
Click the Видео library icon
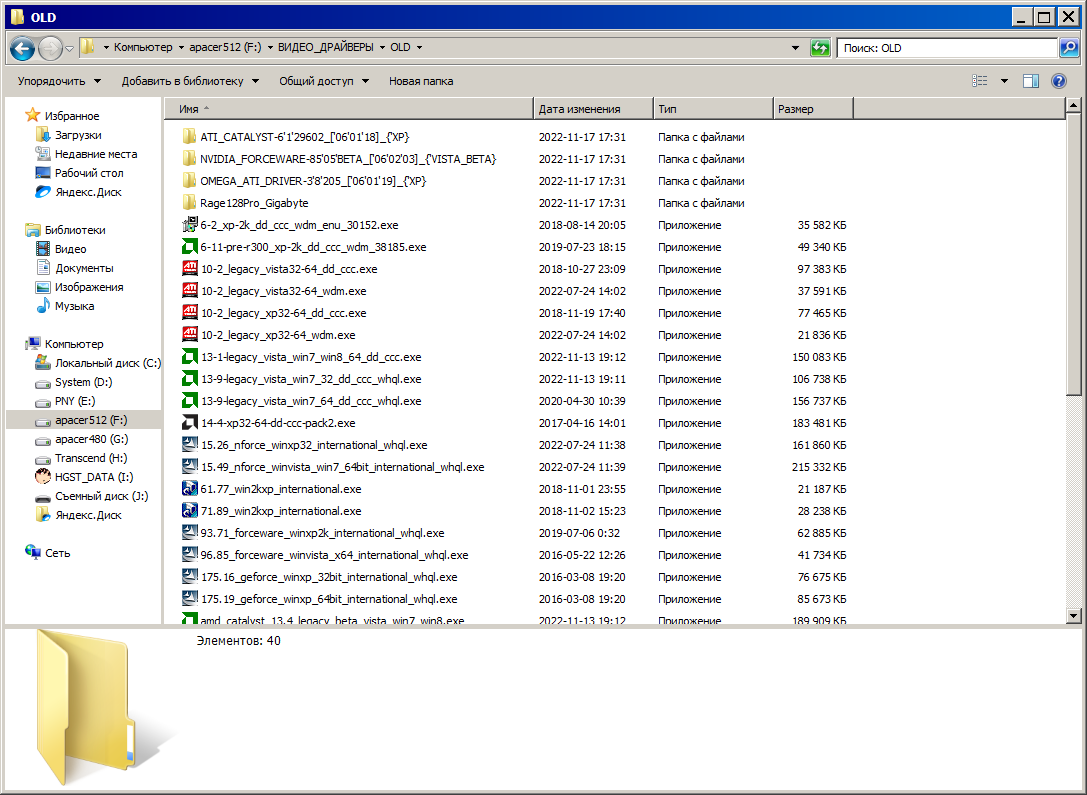[x=43, y=249]
